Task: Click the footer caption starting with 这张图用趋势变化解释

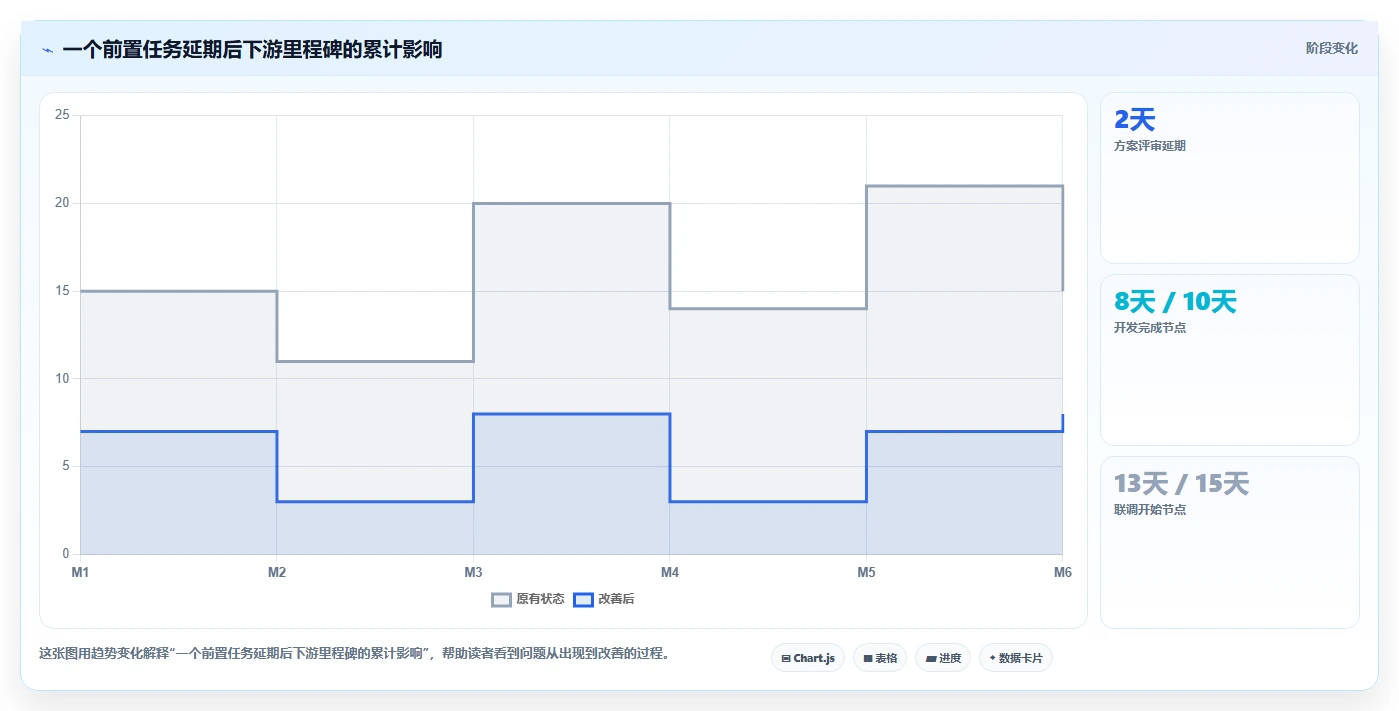Action: click(354, 654)
